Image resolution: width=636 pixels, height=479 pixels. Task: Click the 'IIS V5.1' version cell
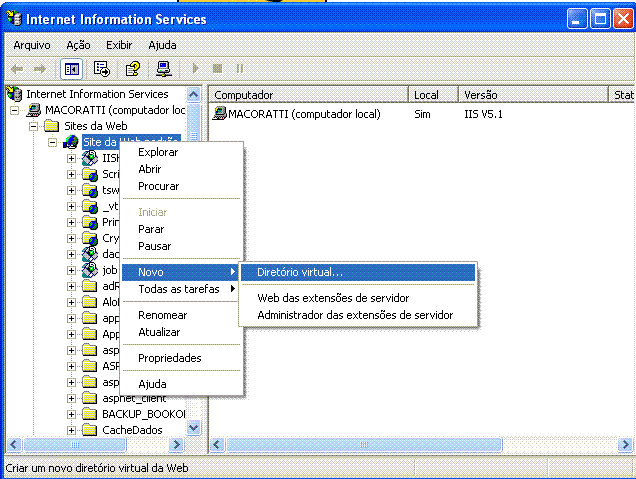point(483,114)
